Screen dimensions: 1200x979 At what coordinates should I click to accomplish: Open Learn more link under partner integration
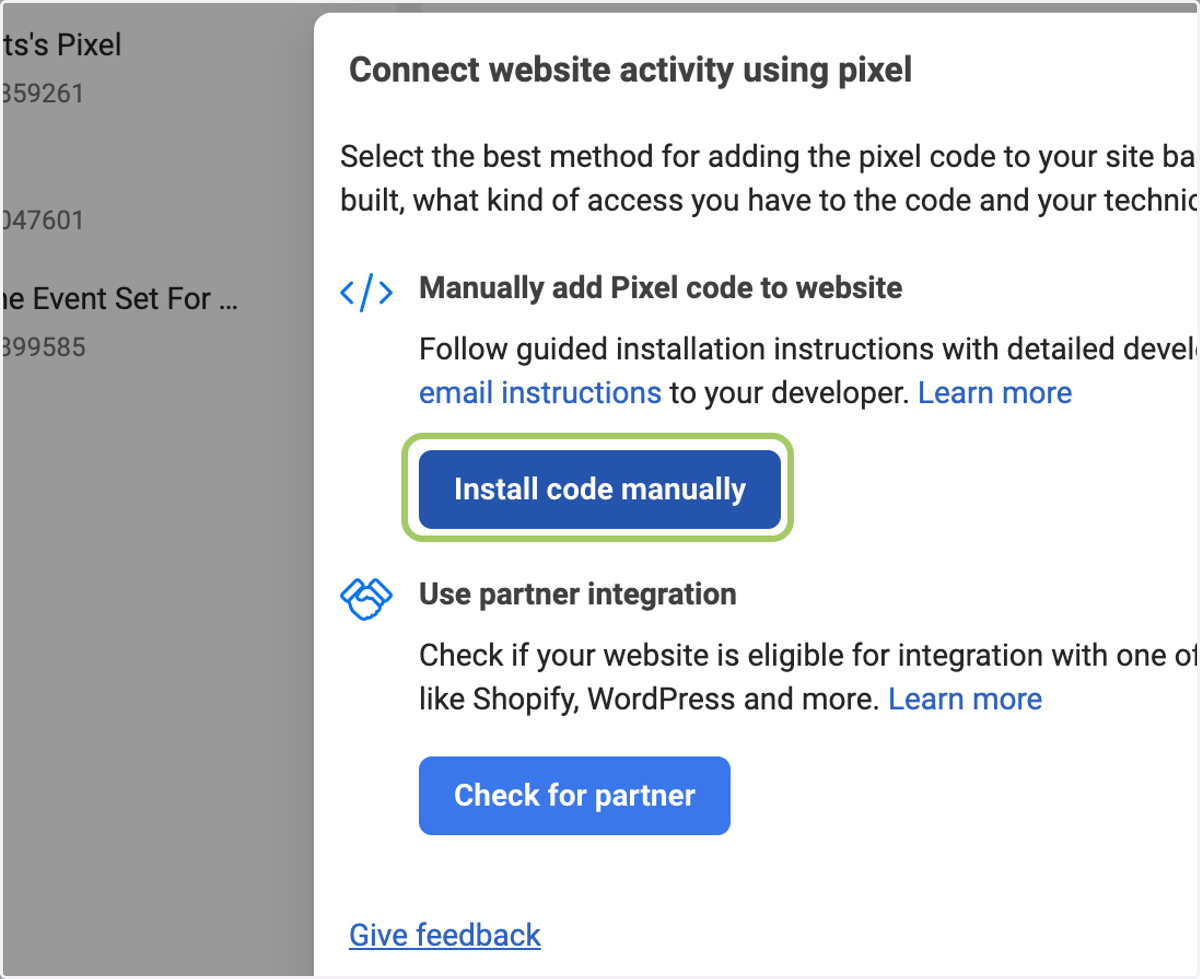[965, 698]
